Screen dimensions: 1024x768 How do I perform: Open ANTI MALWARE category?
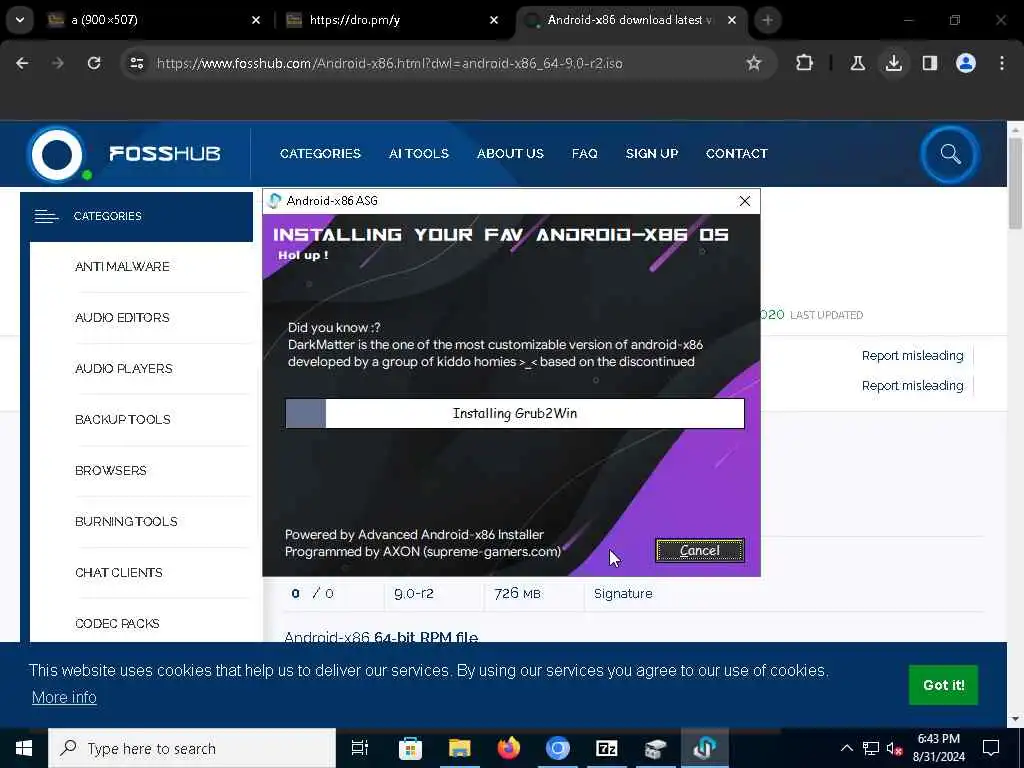(x=122, y=266)
